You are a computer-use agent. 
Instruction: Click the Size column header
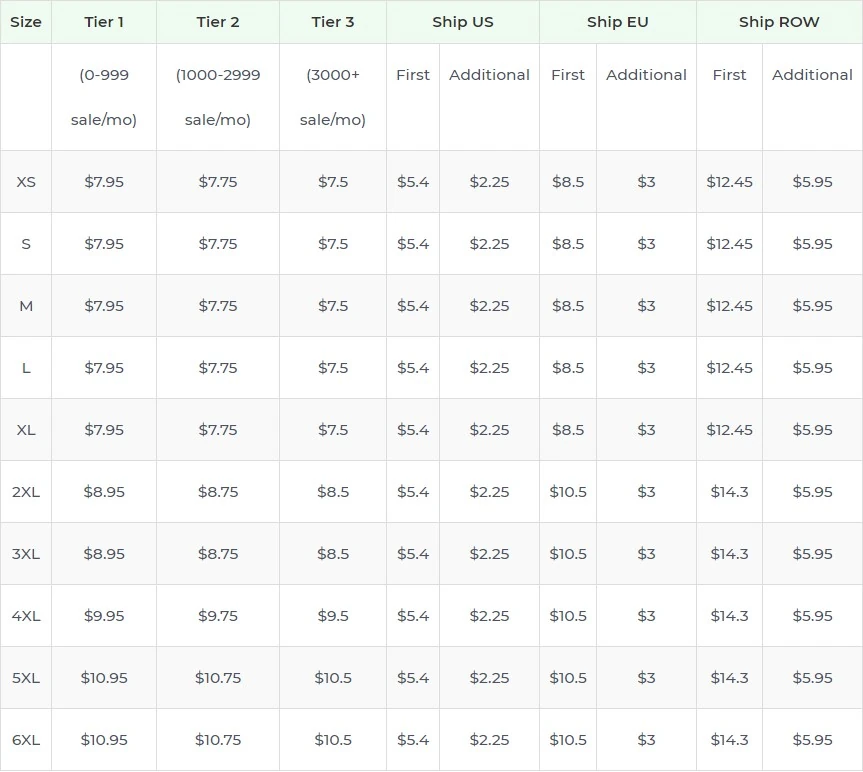(27, 22)
